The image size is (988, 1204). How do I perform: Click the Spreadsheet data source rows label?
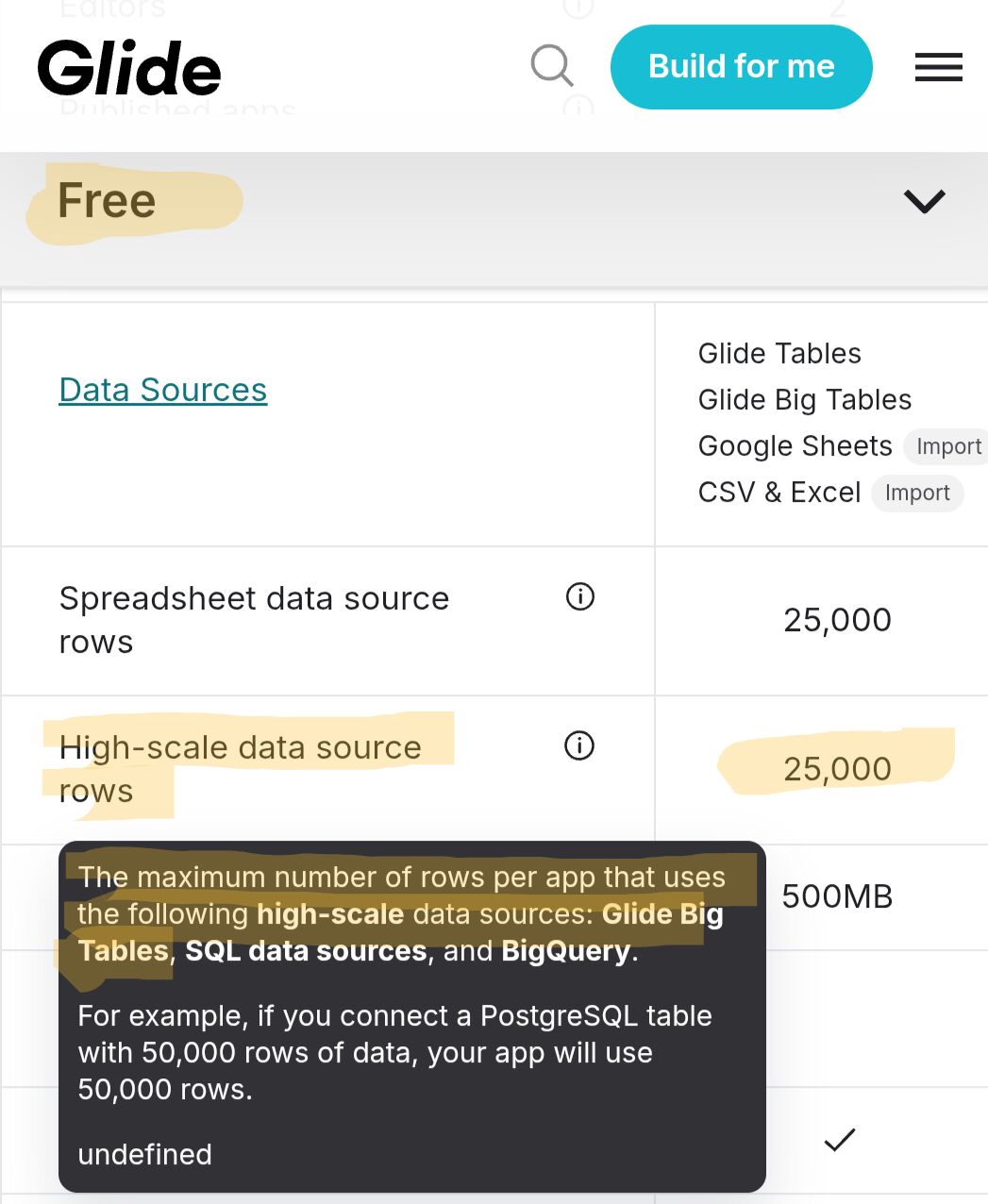pyautogui.click(x=254, y=620)
